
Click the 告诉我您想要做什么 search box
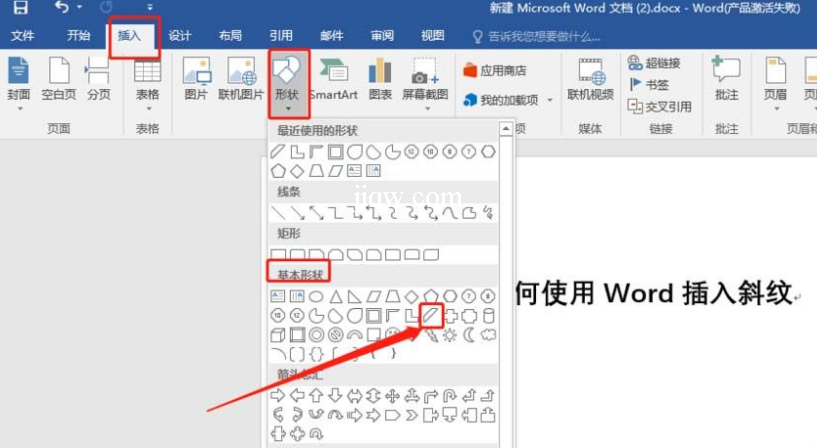tap(537, 36)
